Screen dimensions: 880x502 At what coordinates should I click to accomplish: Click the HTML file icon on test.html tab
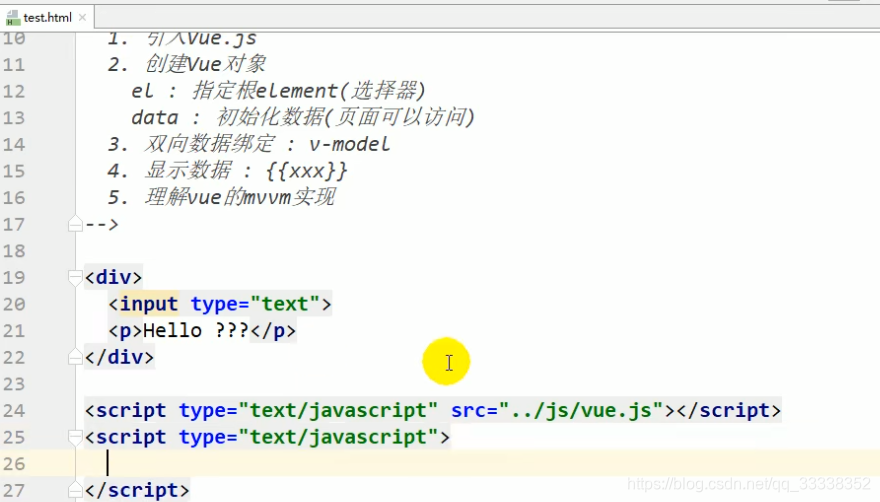coord(12,18)
